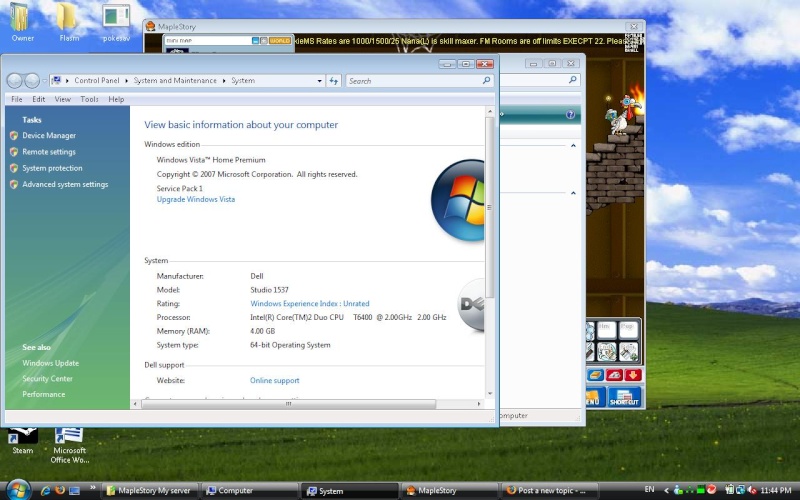
Task: Launch Internet Explorer from Quick Launch
Action: tap(45, 490)
